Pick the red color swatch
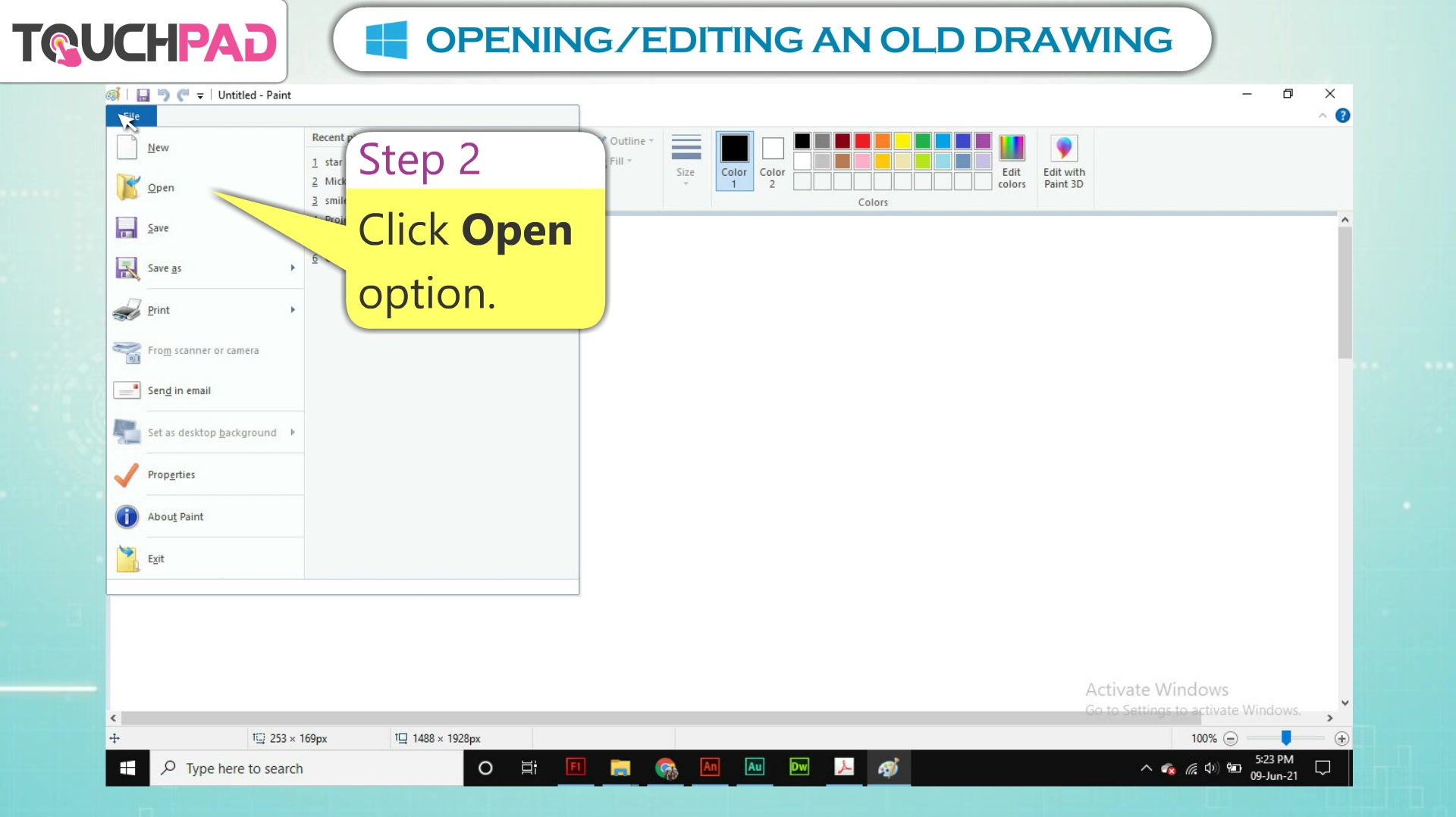The image size is (1456, 817). click(x=862, y=141)
